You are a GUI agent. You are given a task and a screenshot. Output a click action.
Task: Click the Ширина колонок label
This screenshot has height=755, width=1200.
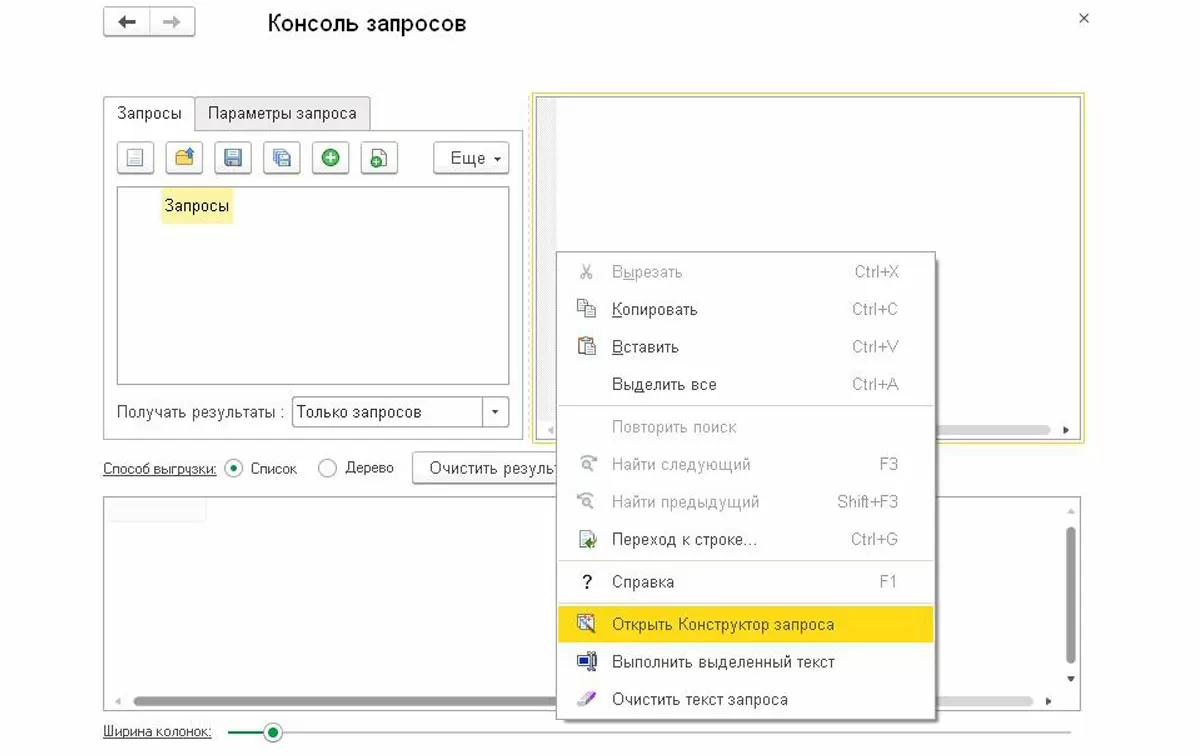click(x=157, y=732)
